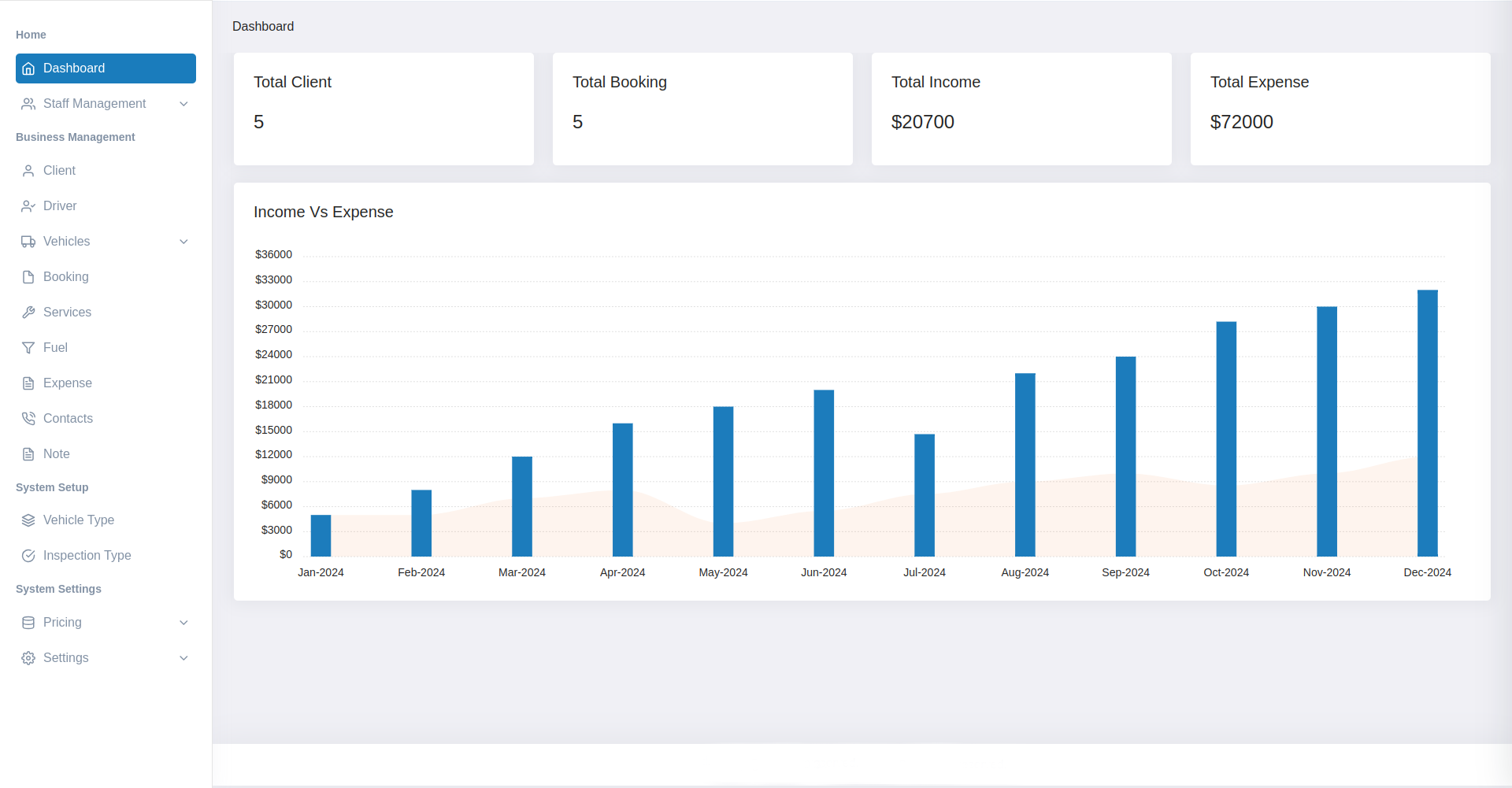Click the Inspection Type check-circle icon
Image resolution: width=1512 pixels, height=788 pixels.
click(x=28, y=556)
